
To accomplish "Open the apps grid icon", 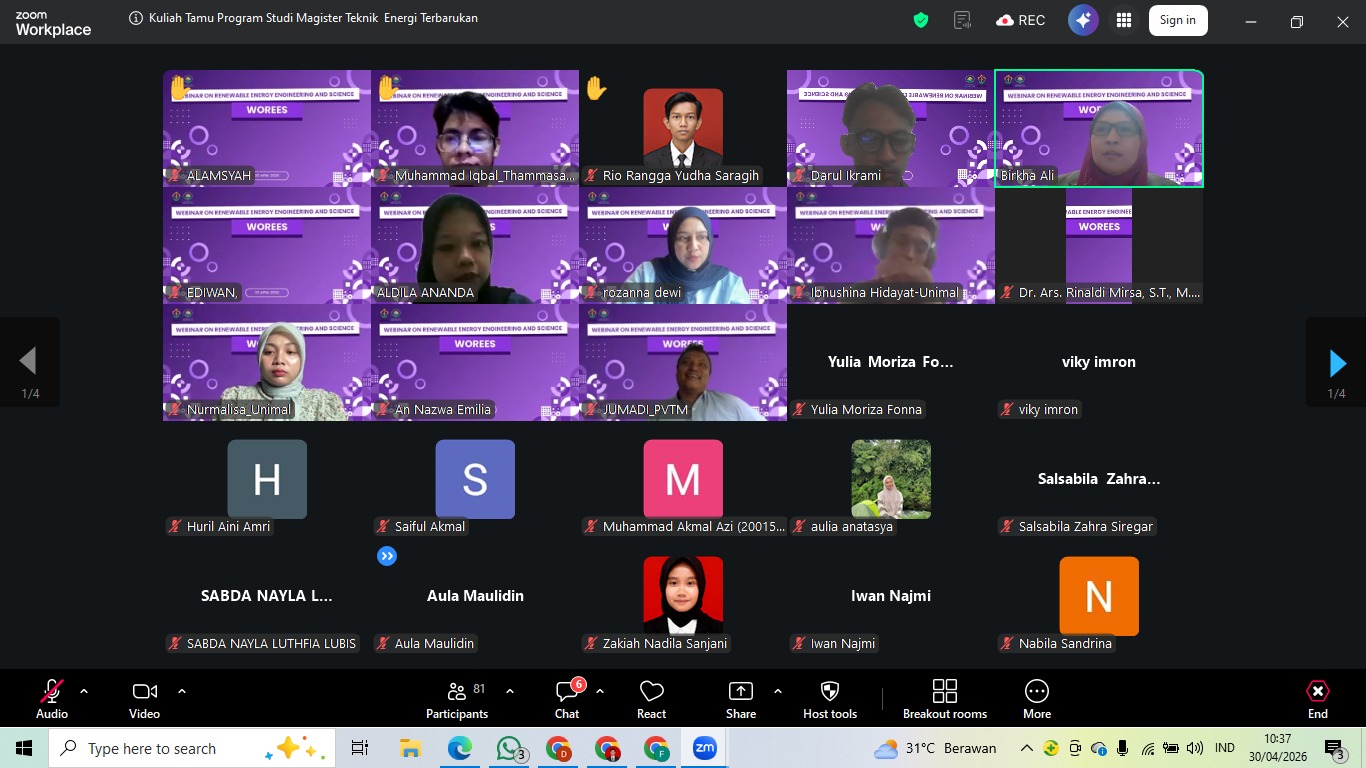I will click(x=1124, y=20).
